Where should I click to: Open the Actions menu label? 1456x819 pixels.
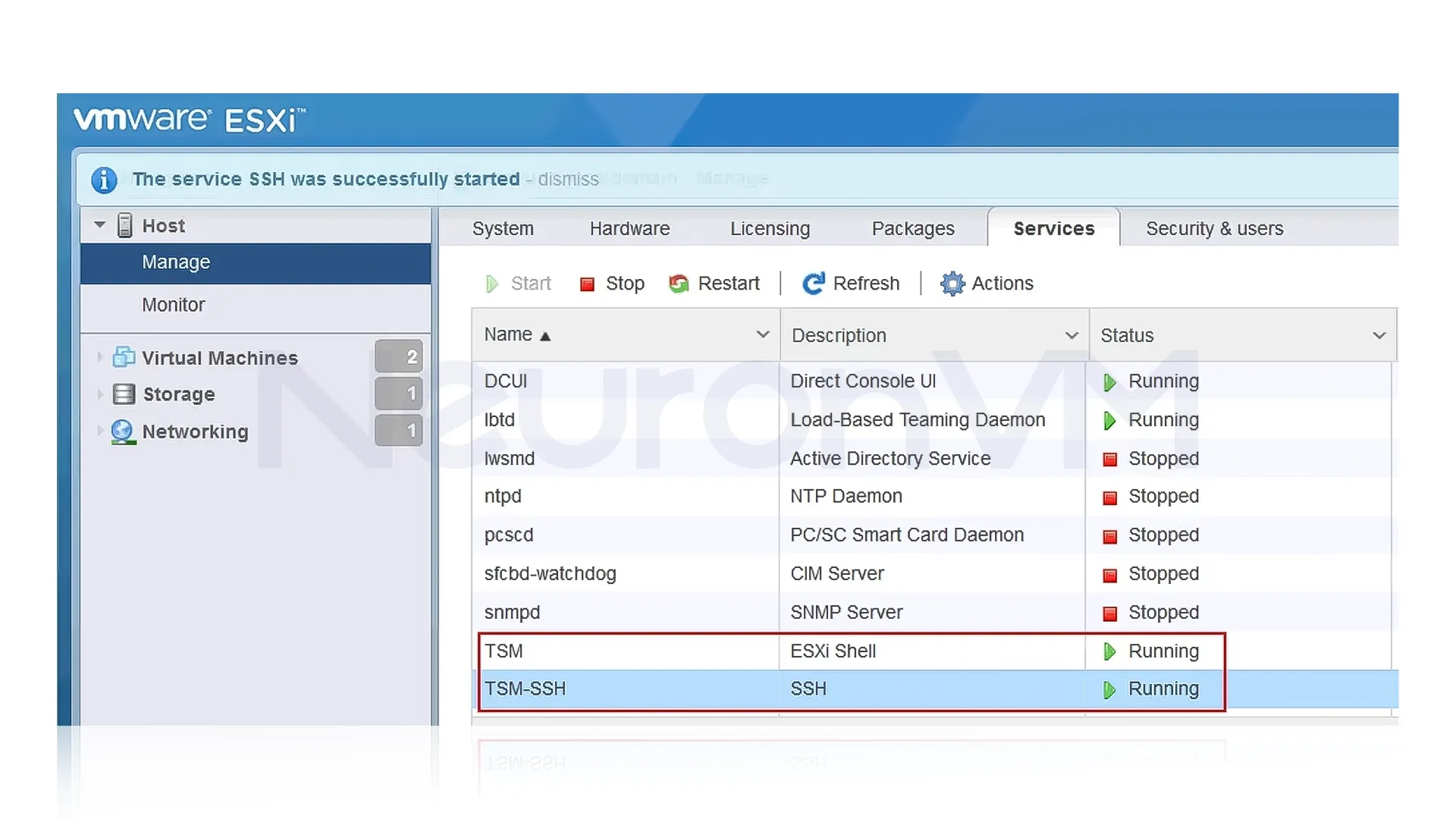point(1003,284)
